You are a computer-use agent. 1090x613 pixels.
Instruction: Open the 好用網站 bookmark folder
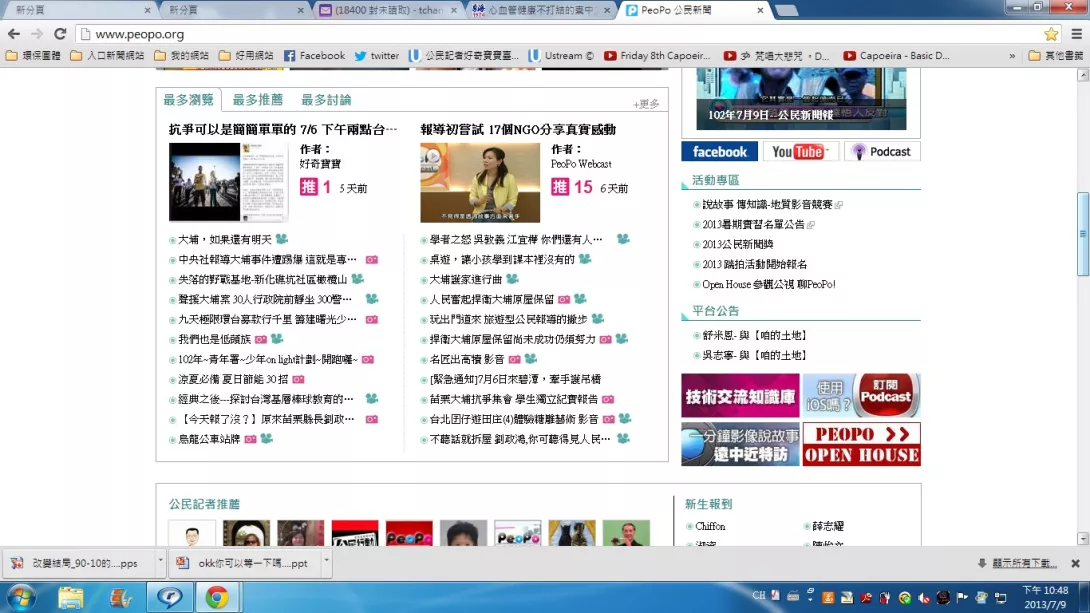click(x=245, y=56)
